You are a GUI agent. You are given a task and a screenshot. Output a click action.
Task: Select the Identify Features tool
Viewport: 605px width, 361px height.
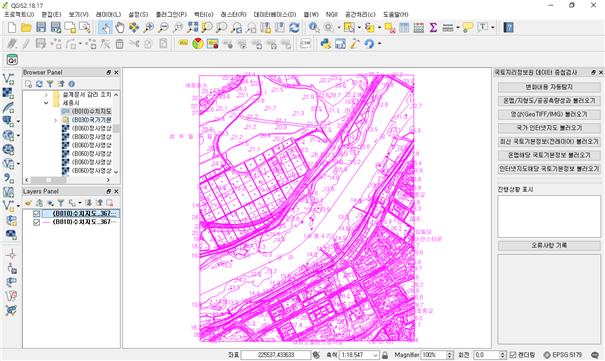(x=314, y=27)
